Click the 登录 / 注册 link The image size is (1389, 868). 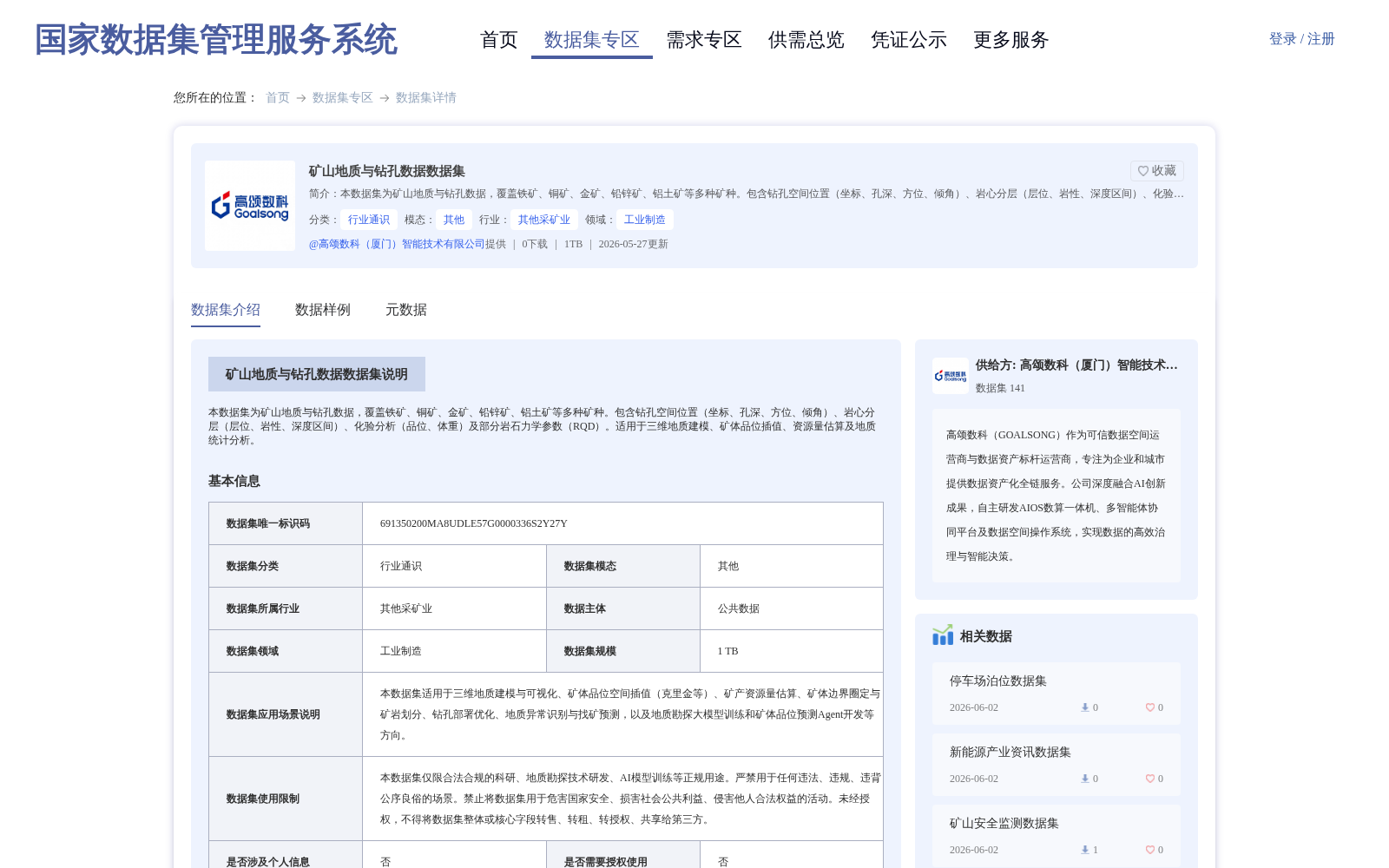1301,39
